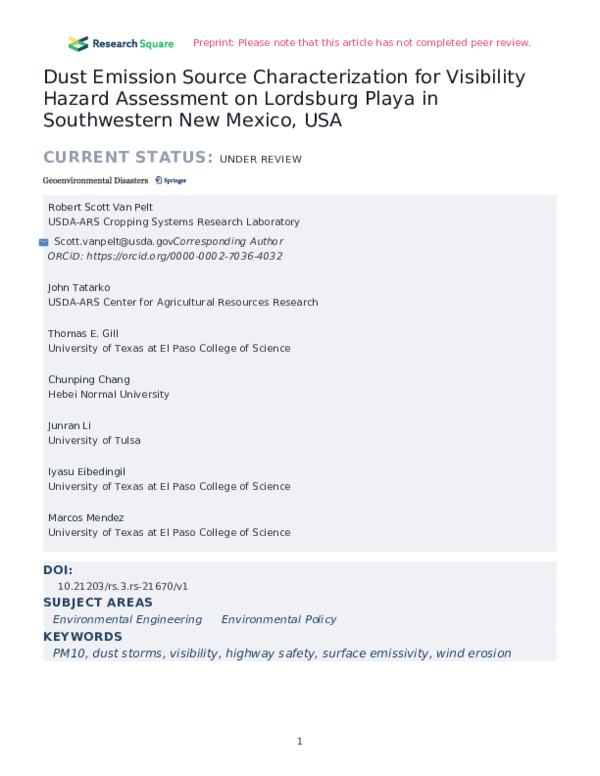Click Junran Li's University of Tulsa affiliation
600x776 pixels.
[x=94, y=440]
